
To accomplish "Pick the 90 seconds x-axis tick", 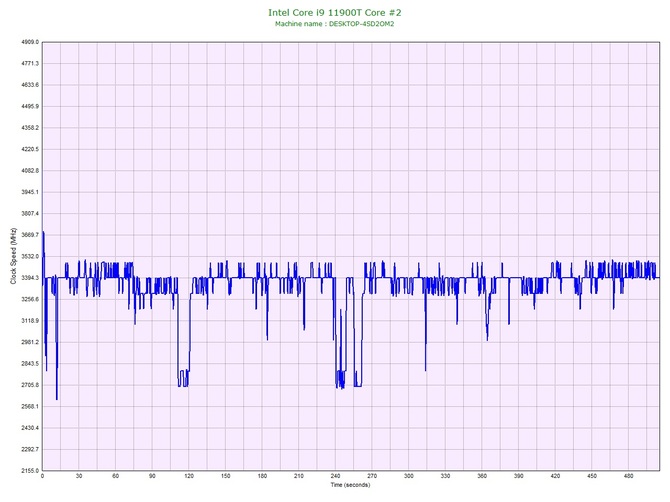I will pos(153,476).
